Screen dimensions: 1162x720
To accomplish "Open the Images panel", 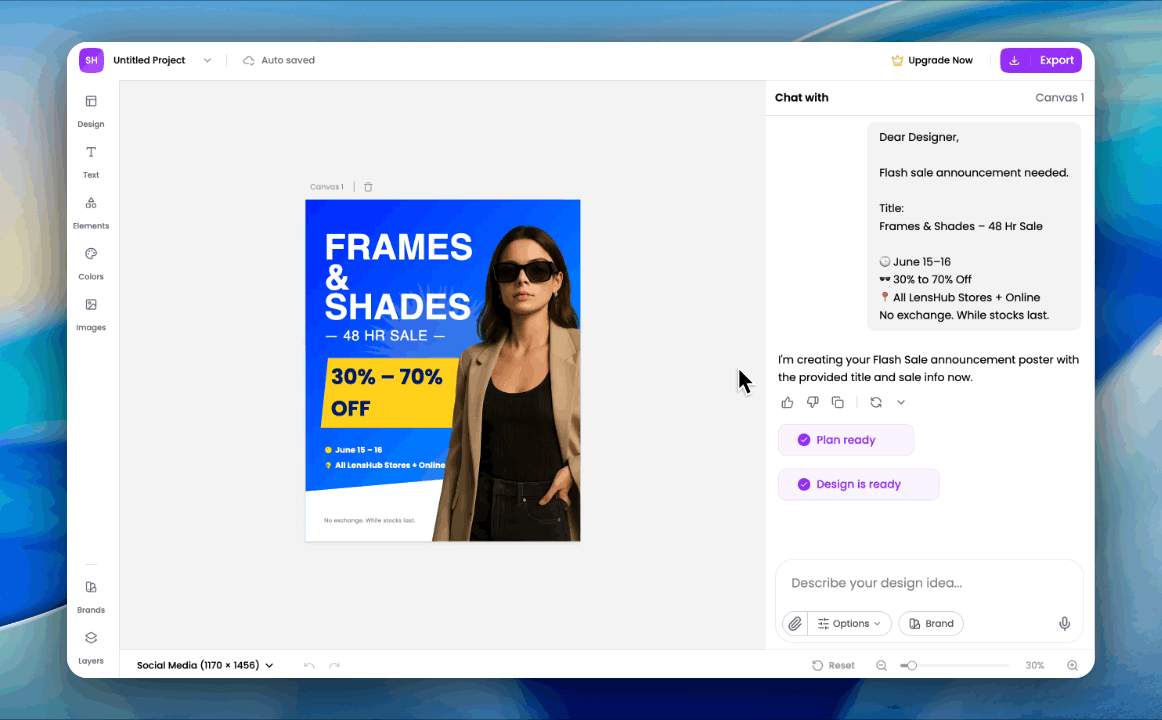I will [x=91, y=313].
